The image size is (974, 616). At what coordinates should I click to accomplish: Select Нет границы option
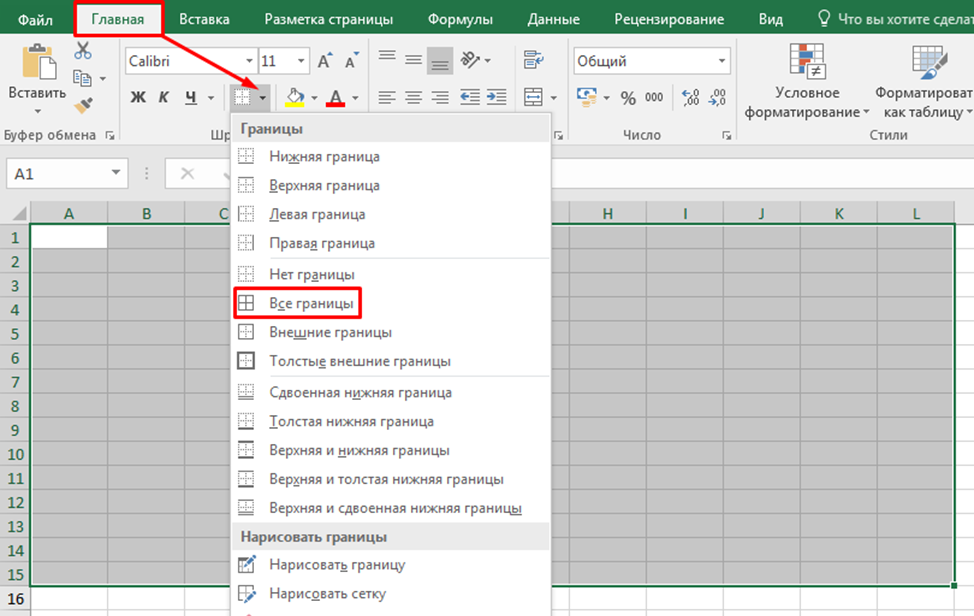[x=391, y=274]
